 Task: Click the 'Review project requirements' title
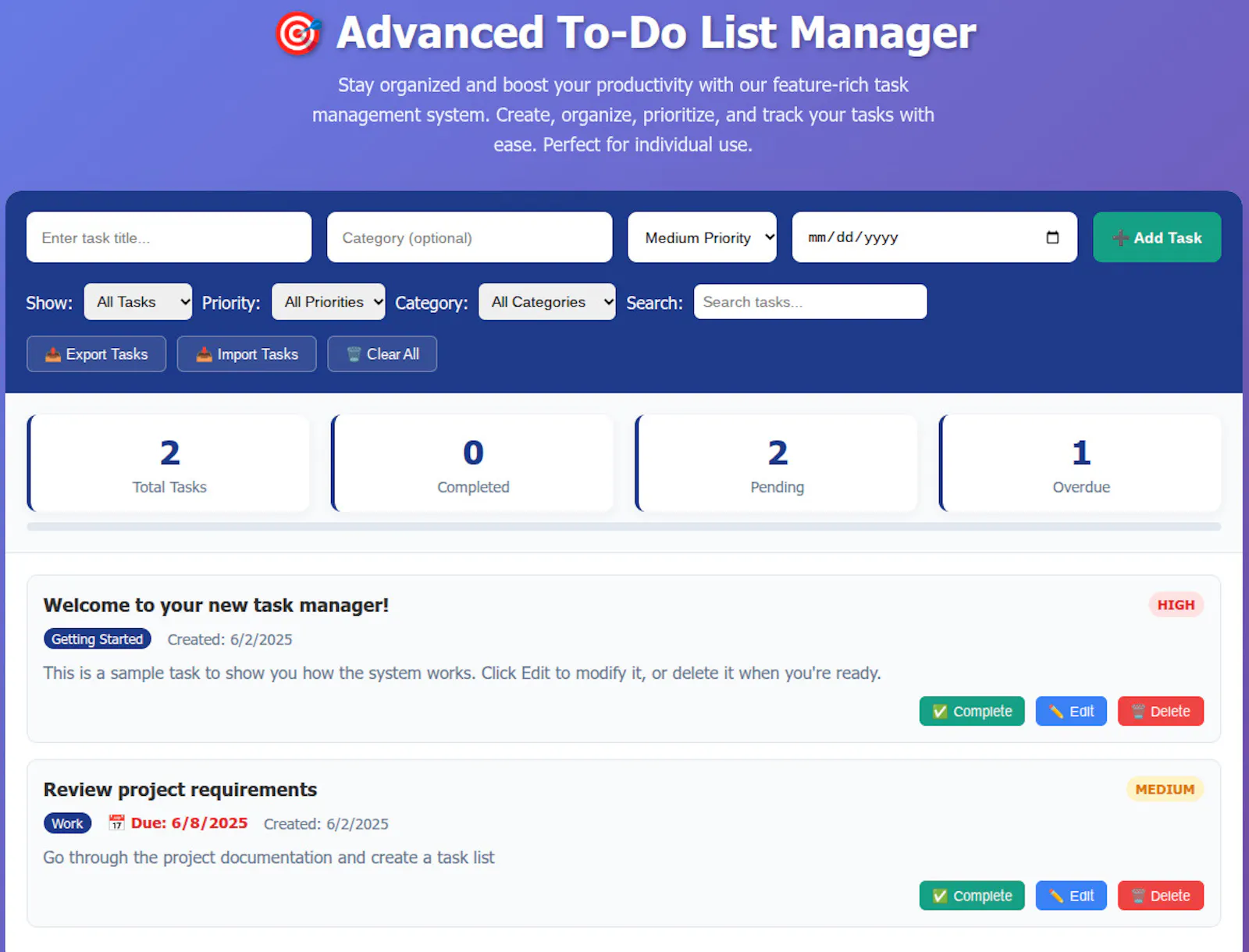[x=180, y=790]
